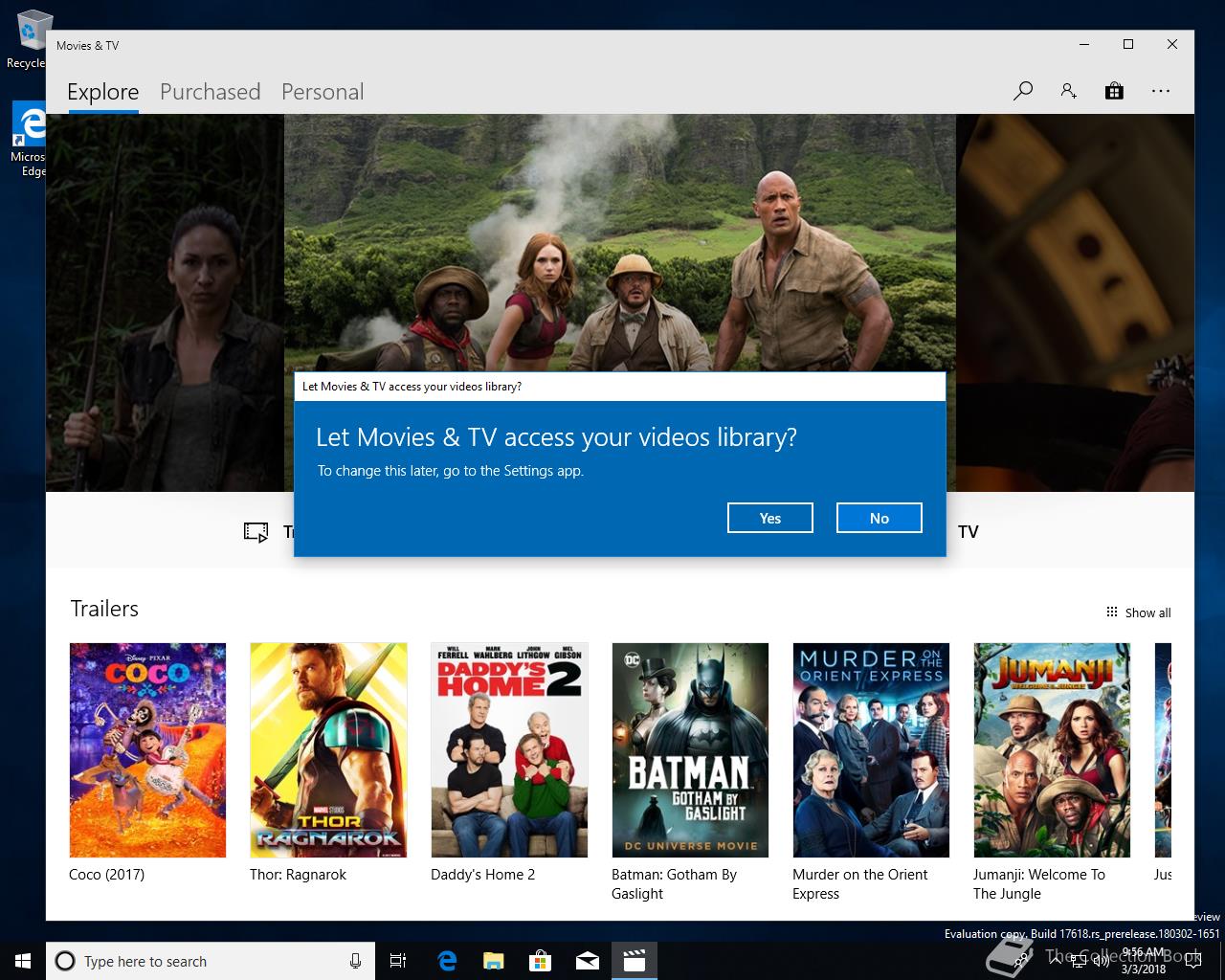The image size is (1225, 980).
Task: Click the next banner slide on right
Action: tap(1075, 302)
